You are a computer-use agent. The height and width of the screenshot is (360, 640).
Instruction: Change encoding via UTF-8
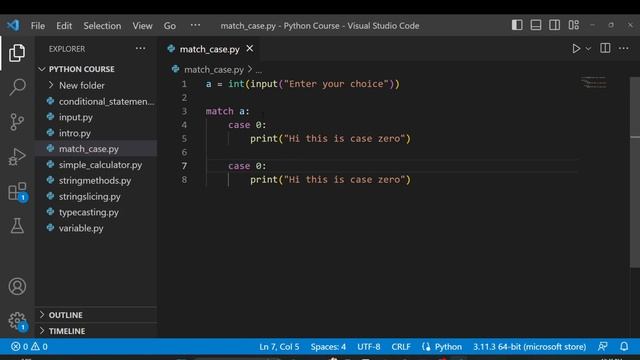(369, 347)
